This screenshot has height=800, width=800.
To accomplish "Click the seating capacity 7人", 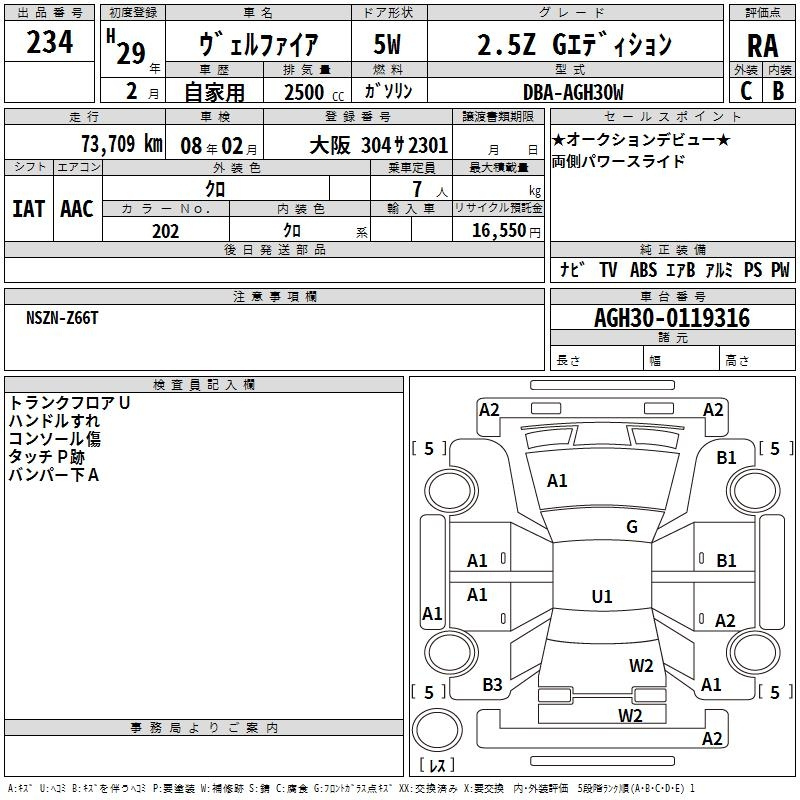I will (x=430, y=189).
